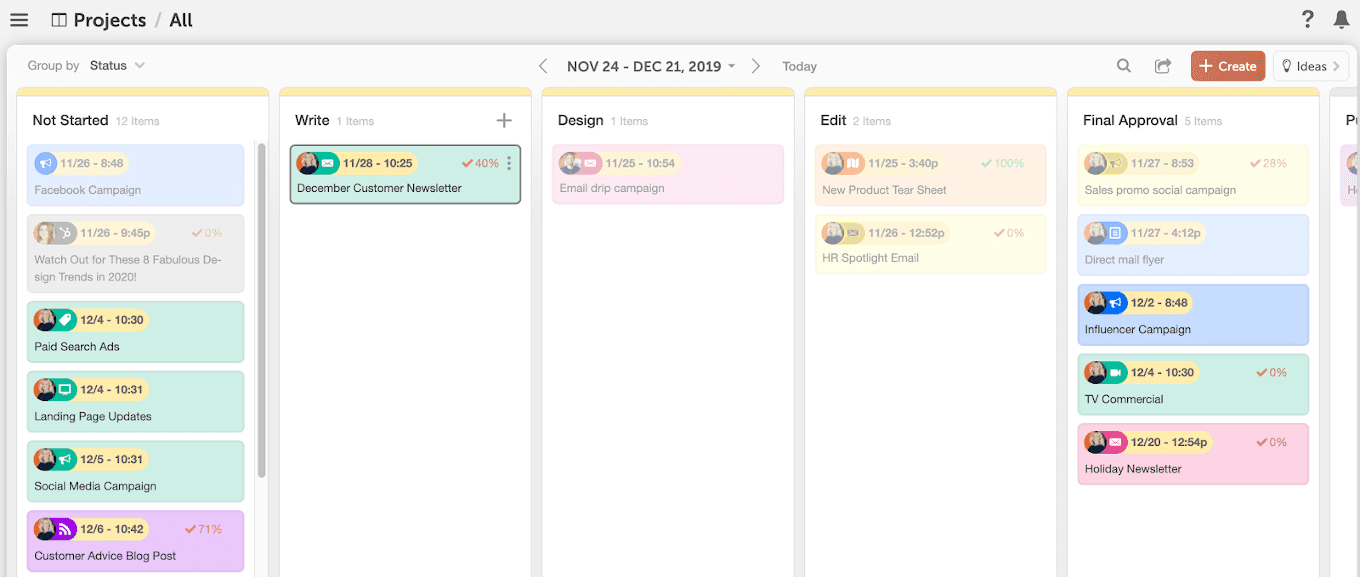Click envelope icon on Email drip campaign card

tap(590, 163)
